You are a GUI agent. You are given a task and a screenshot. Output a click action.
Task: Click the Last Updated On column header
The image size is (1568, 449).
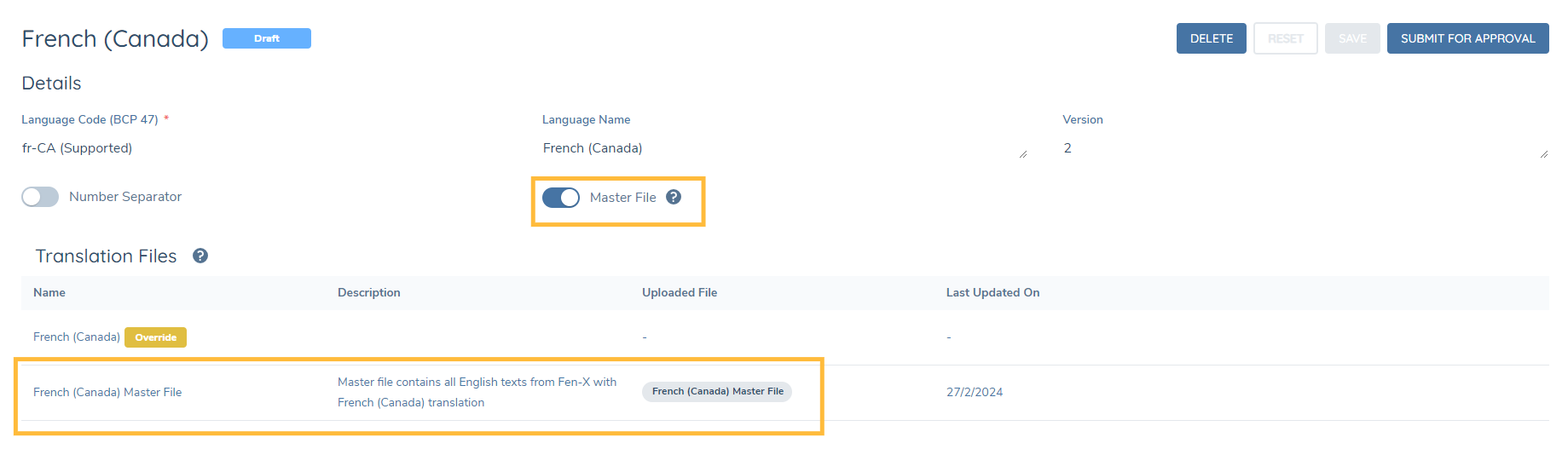992,292
